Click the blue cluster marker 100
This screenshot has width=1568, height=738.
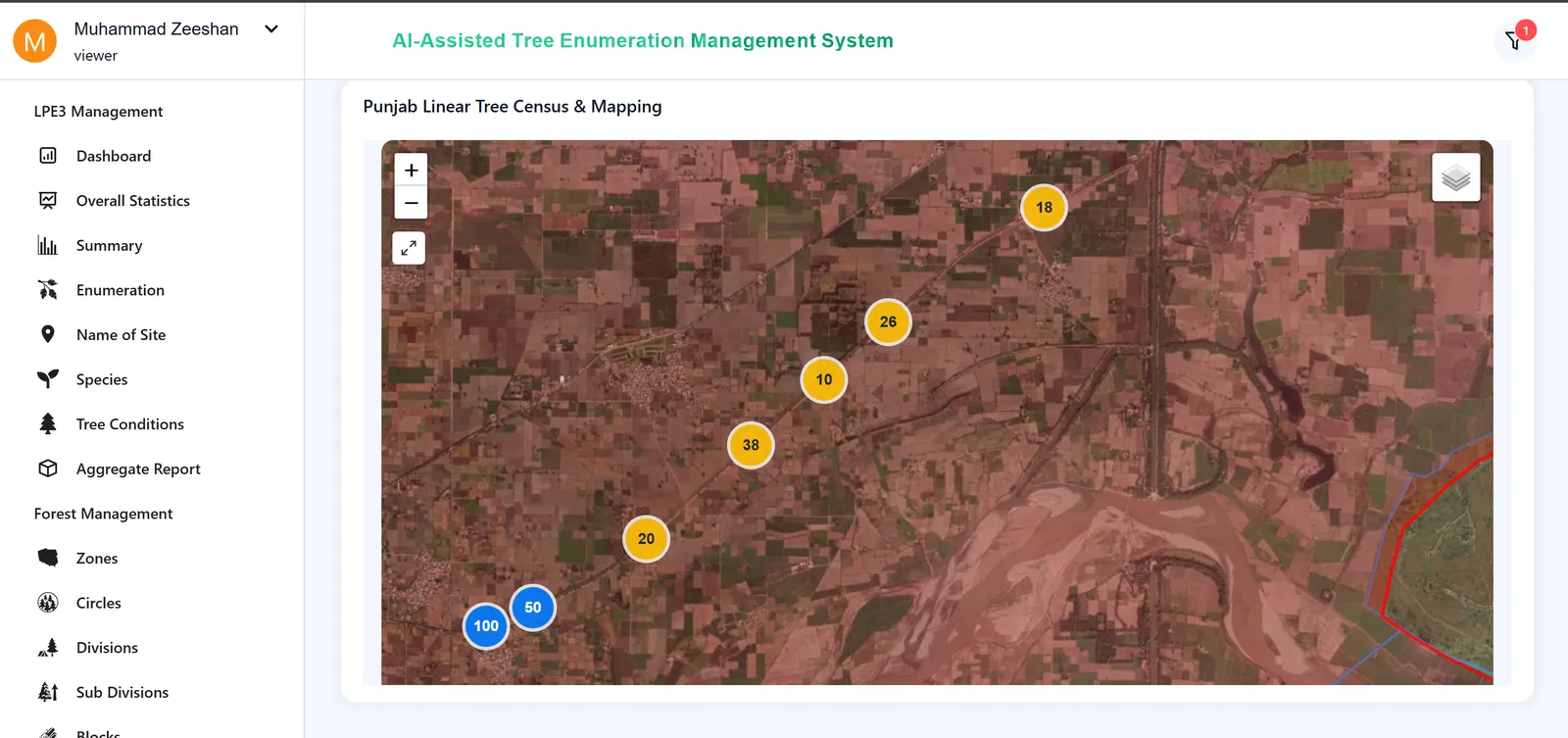point(486,626)
